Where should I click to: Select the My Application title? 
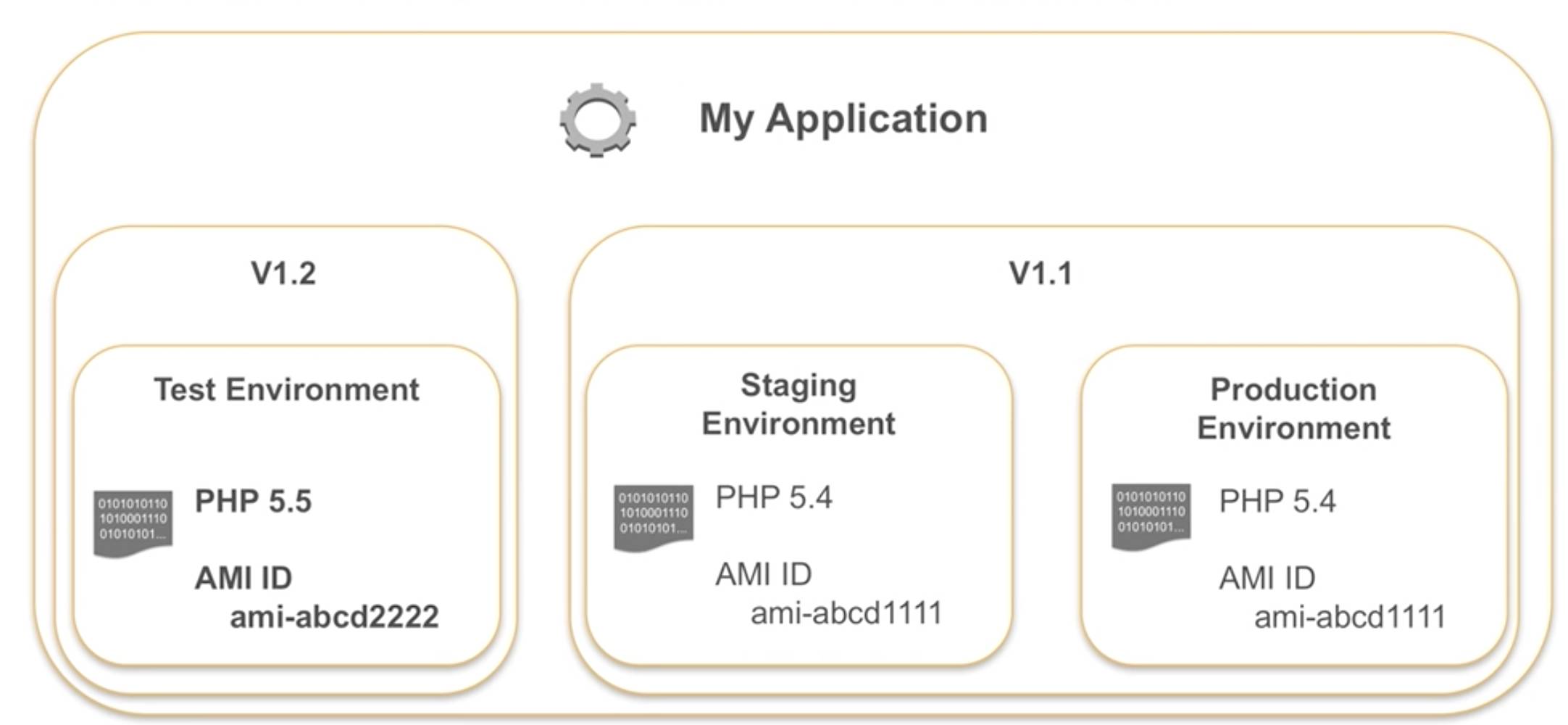843,118
